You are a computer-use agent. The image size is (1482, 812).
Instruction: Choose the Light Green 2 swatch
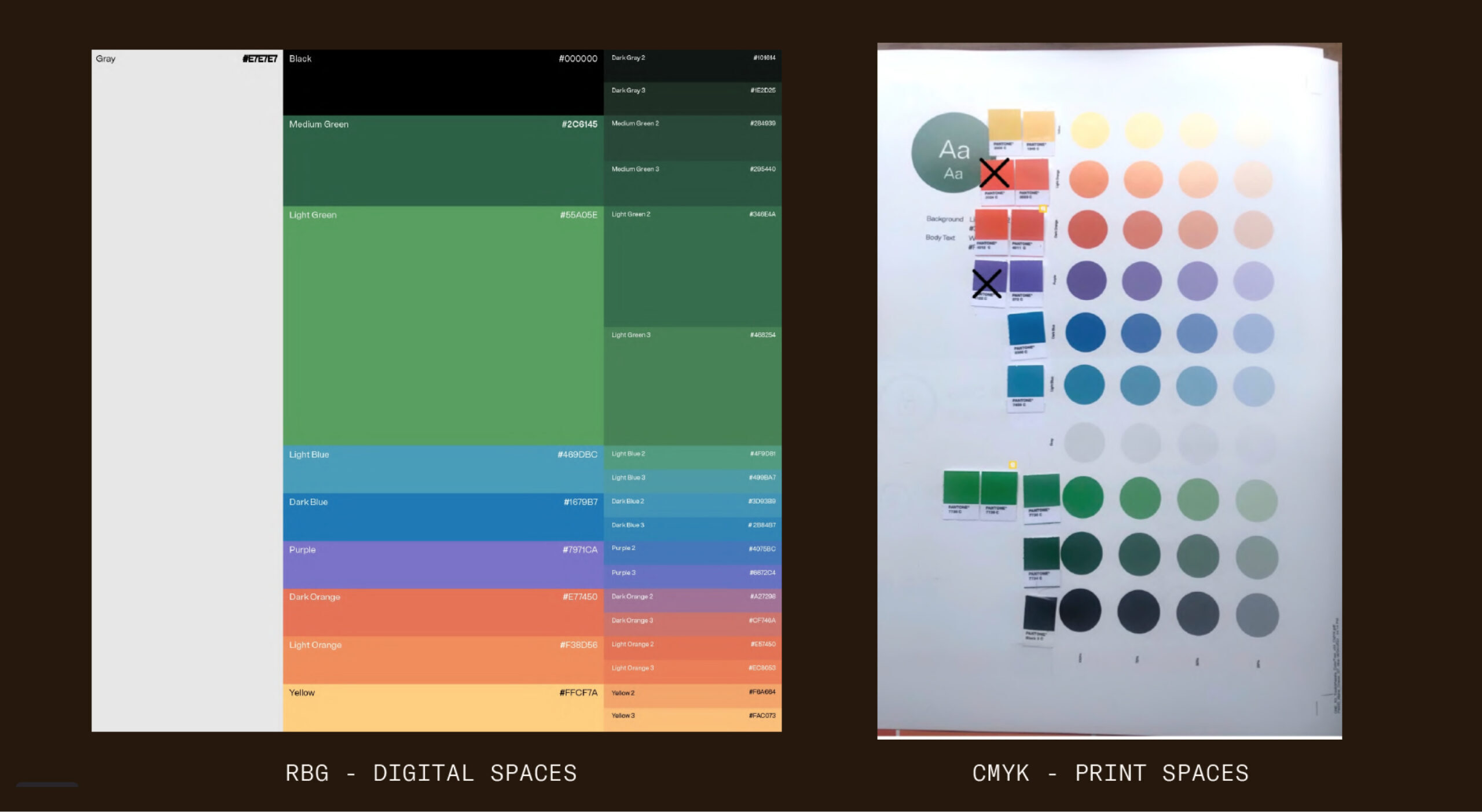692,266
